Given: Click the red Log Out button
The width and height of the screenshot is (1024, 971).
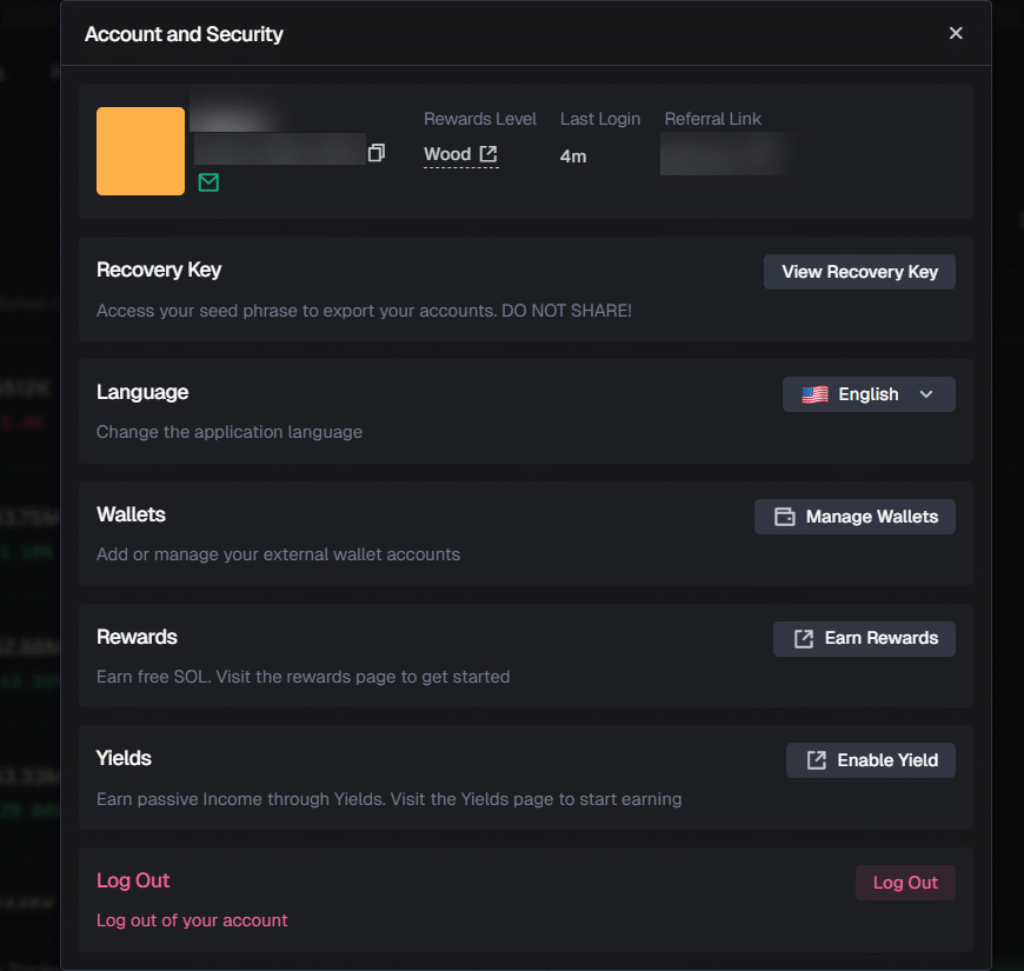Looking at the screenshot, I should (905, 882).
